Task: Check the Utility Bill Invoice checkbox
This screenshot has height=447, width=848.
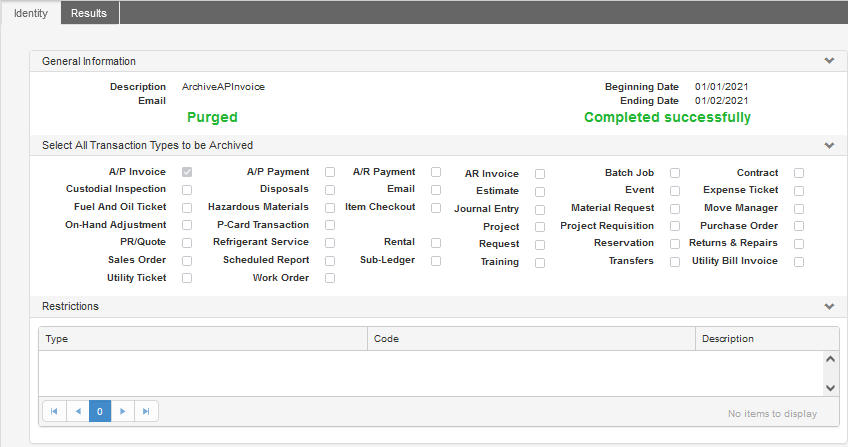Action: point(799,261)
